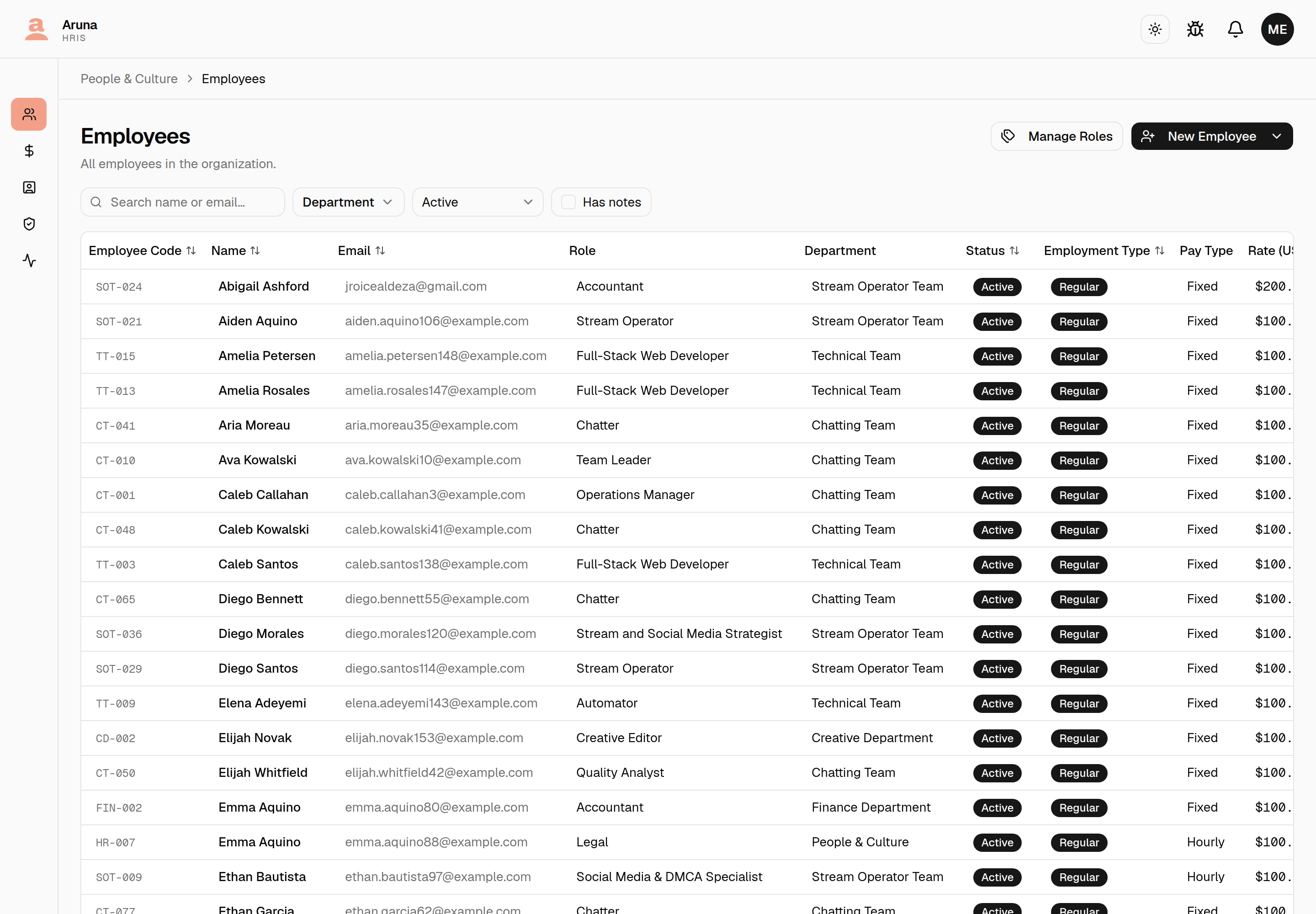Open employee Ava Kowalski

(257, 461)
